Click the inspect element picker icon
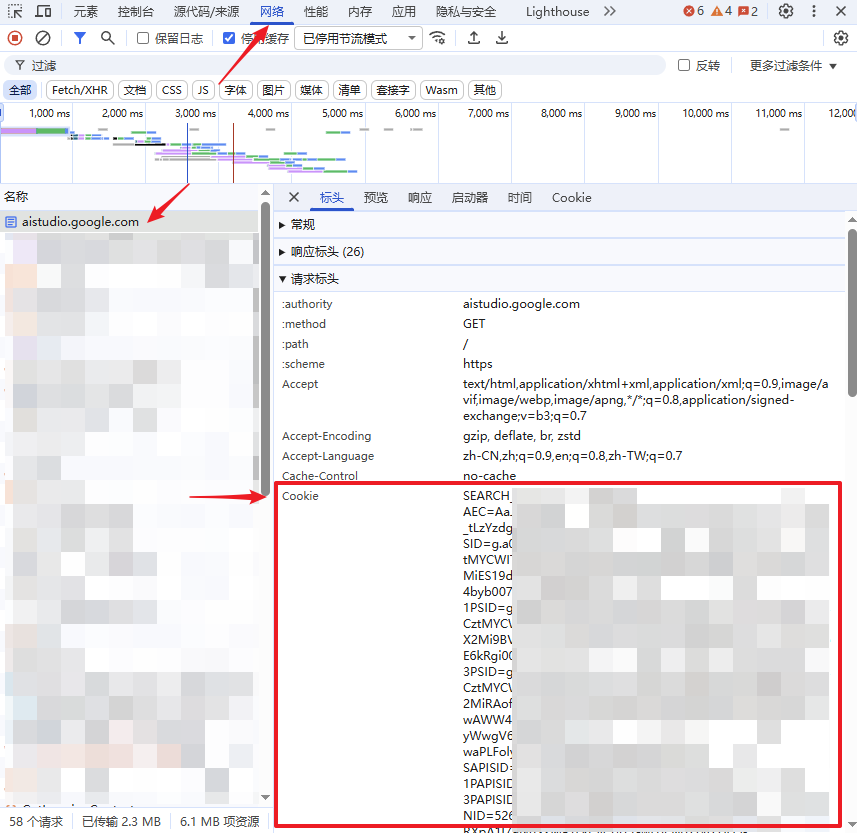This screenshot has width=857, height=833. pyautogui.click(x=15, y=12)
